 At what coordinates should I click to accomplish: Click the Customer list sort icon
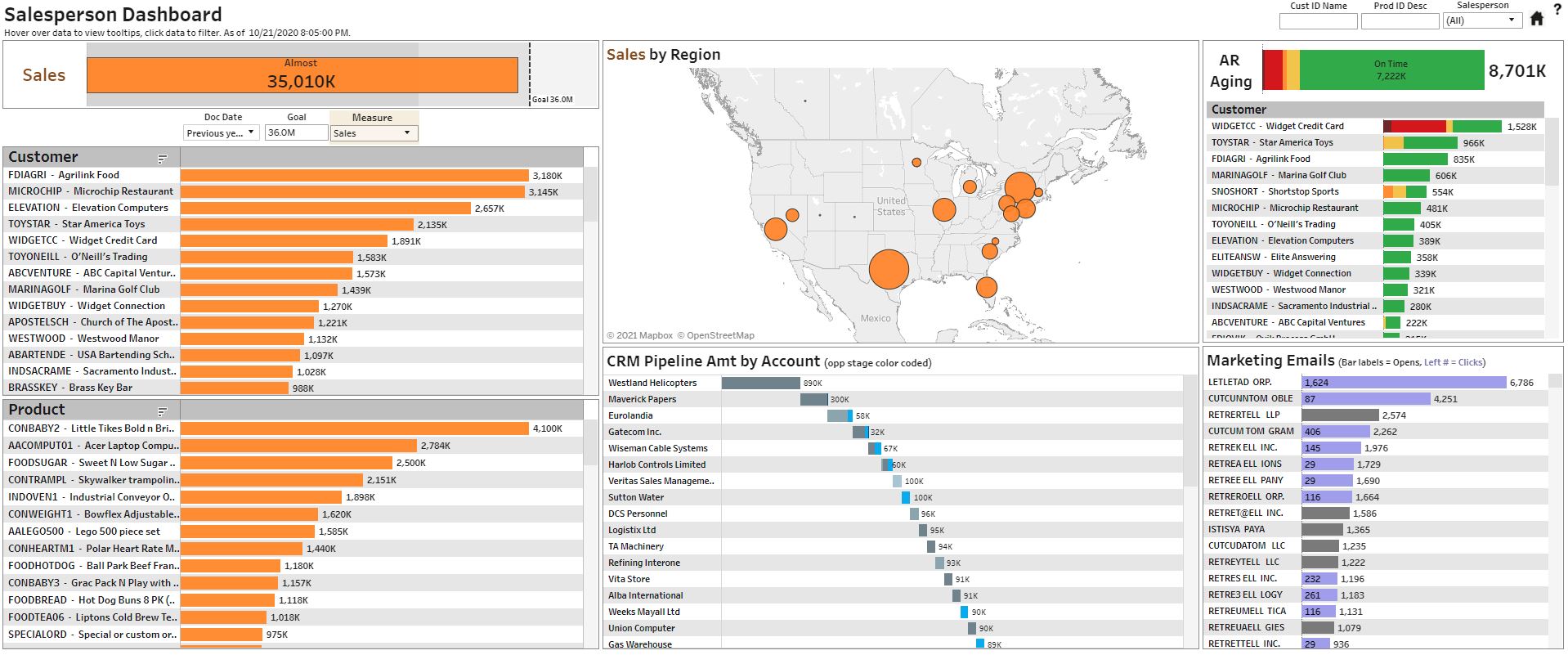pyautogui.click(x=162, y=159)
